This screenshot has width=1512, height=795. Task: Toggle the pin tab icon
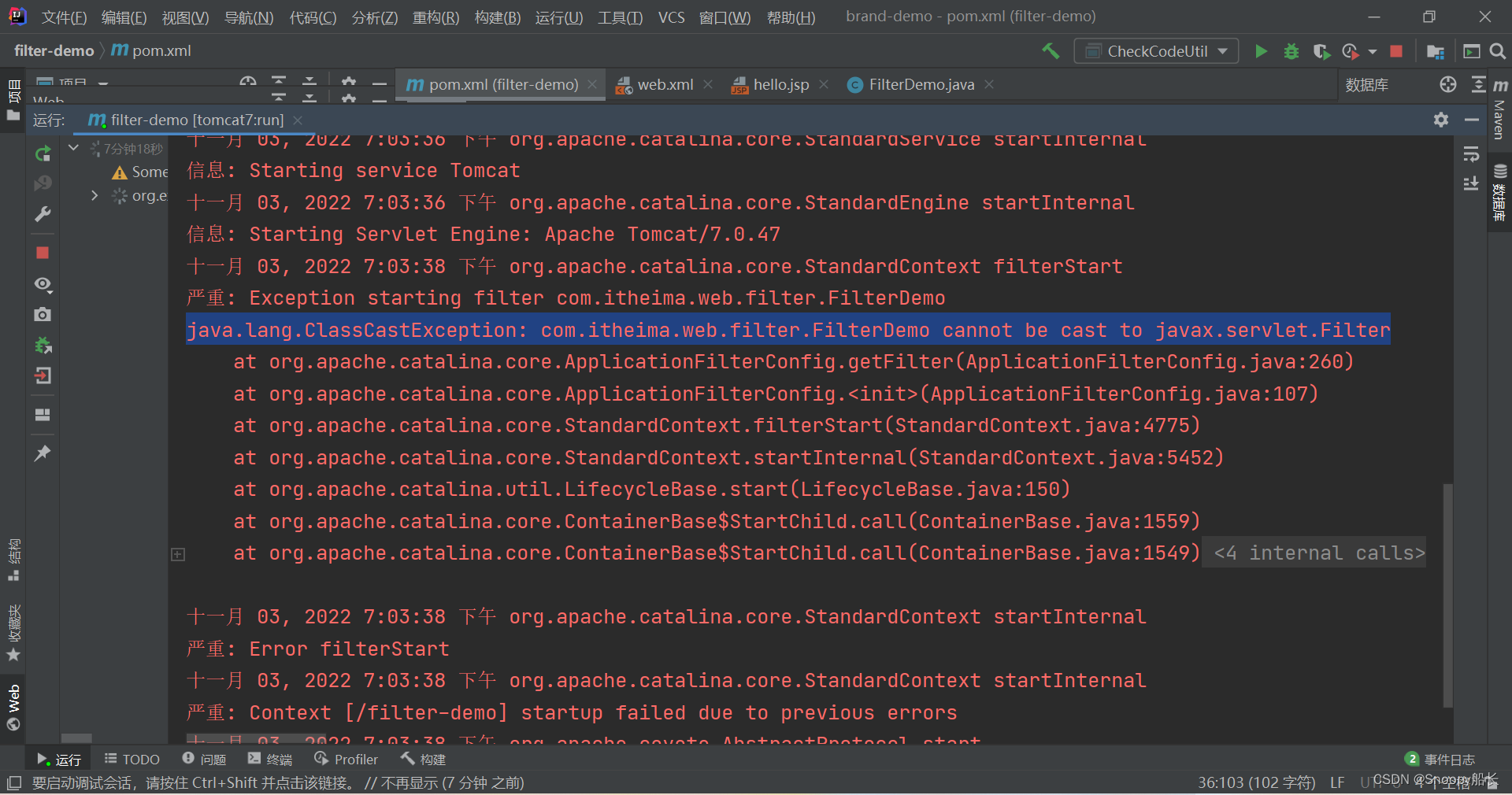tap(43, 453)
